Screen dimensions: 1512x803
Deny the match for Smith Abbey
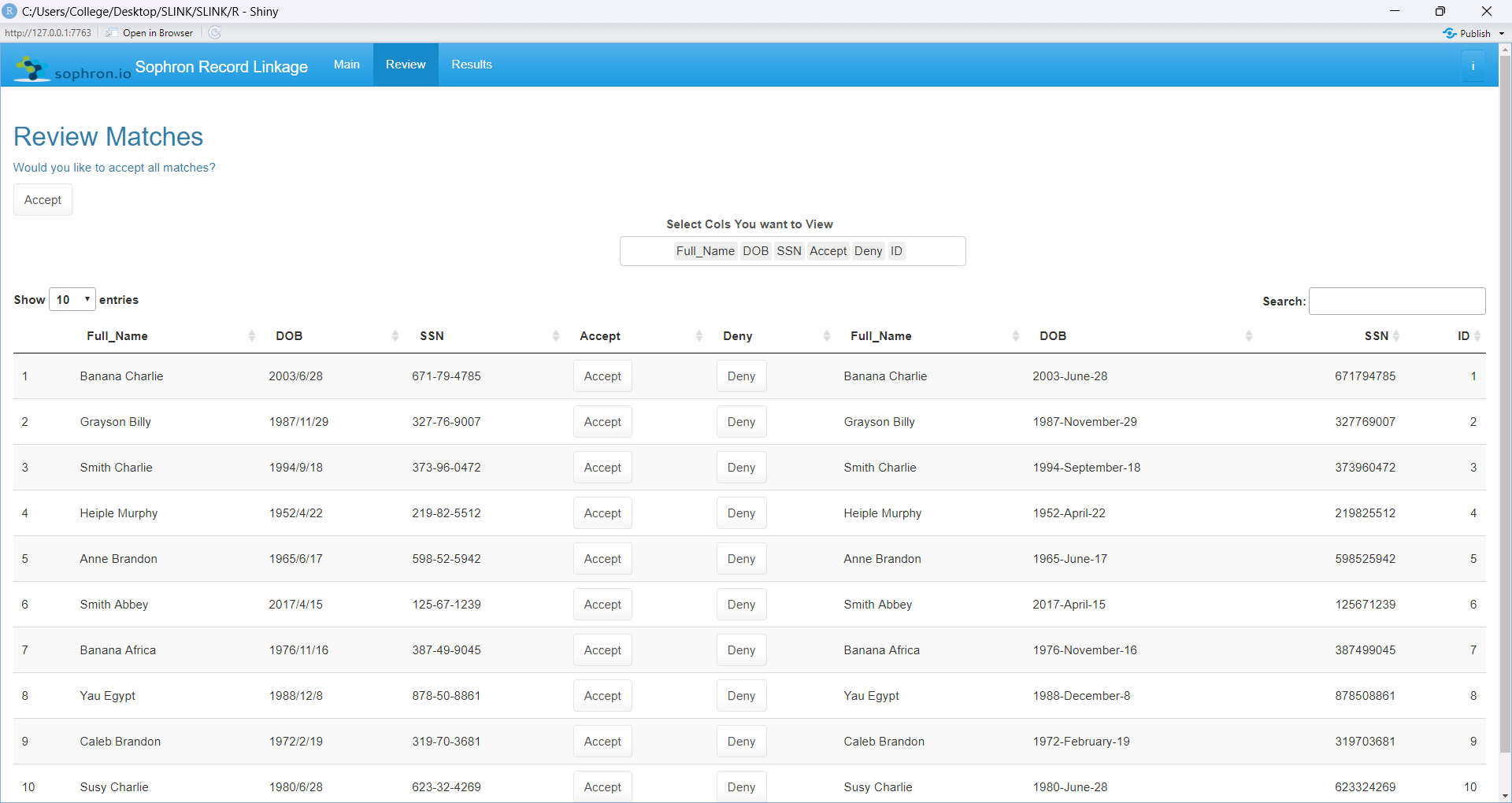pyautogui.click(x=740, y=604)
